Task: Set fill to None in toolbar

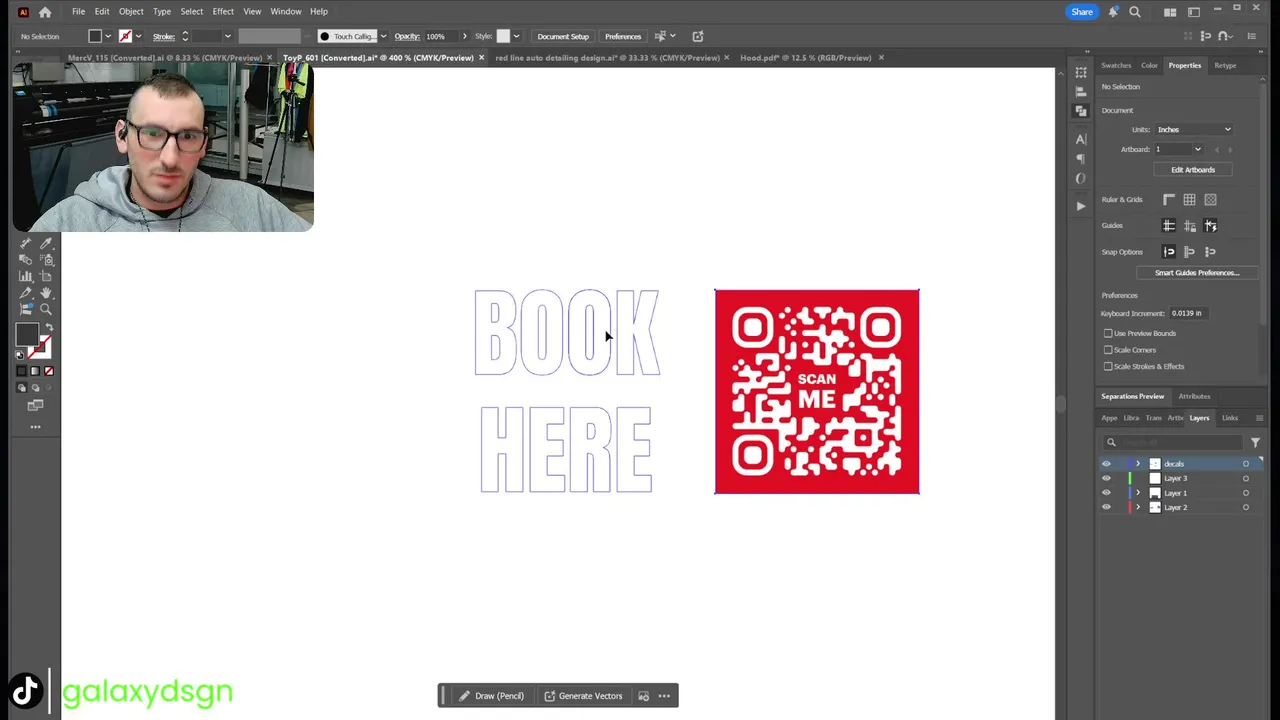Action: tap(48, 371)
